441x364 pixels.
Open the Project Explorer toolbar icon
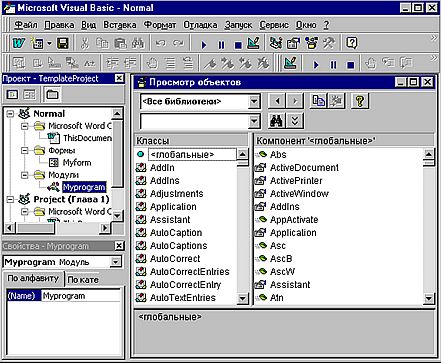click(276, 43)
